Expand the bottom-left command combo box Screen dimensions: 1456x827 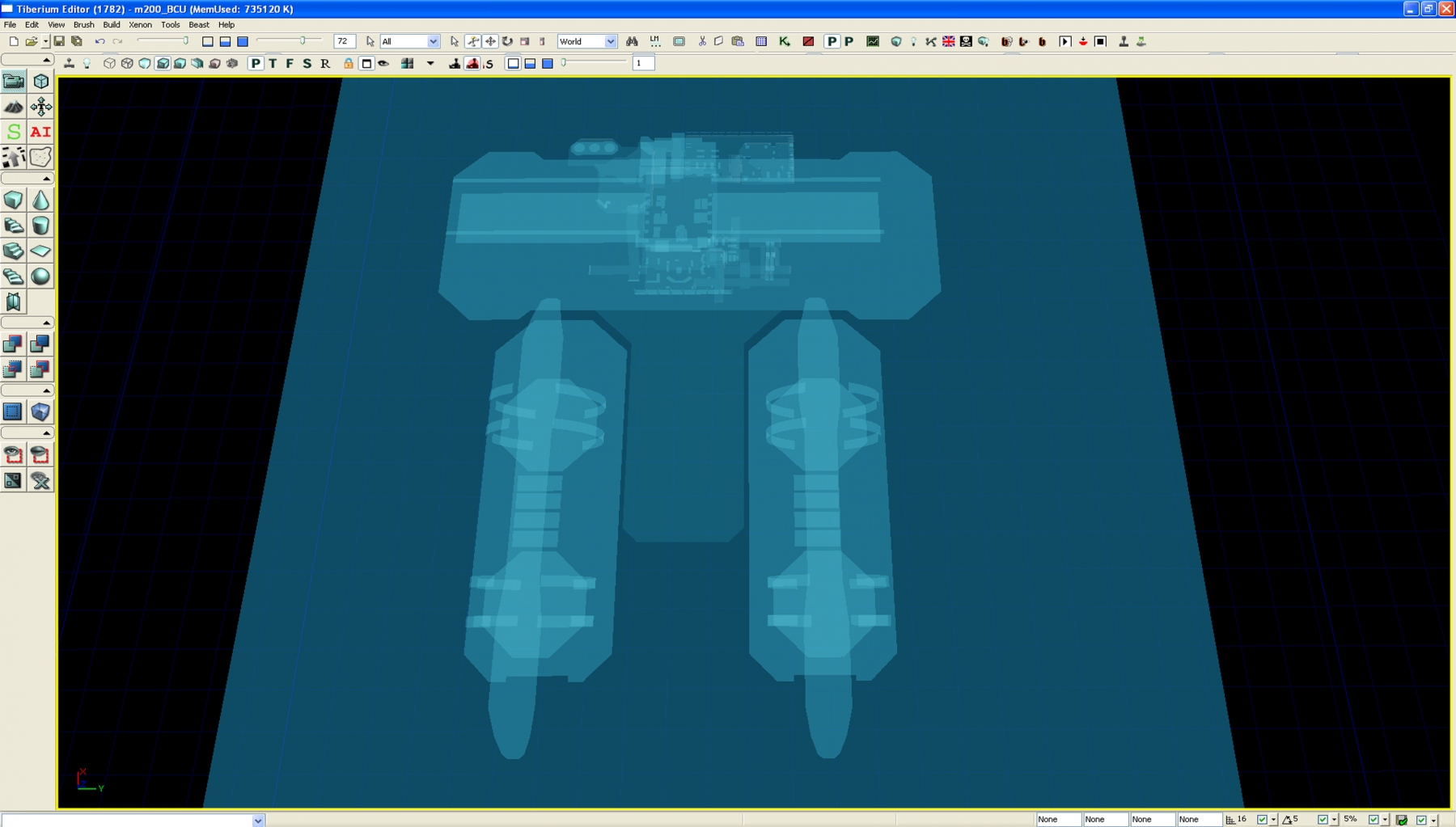point(258,821)
